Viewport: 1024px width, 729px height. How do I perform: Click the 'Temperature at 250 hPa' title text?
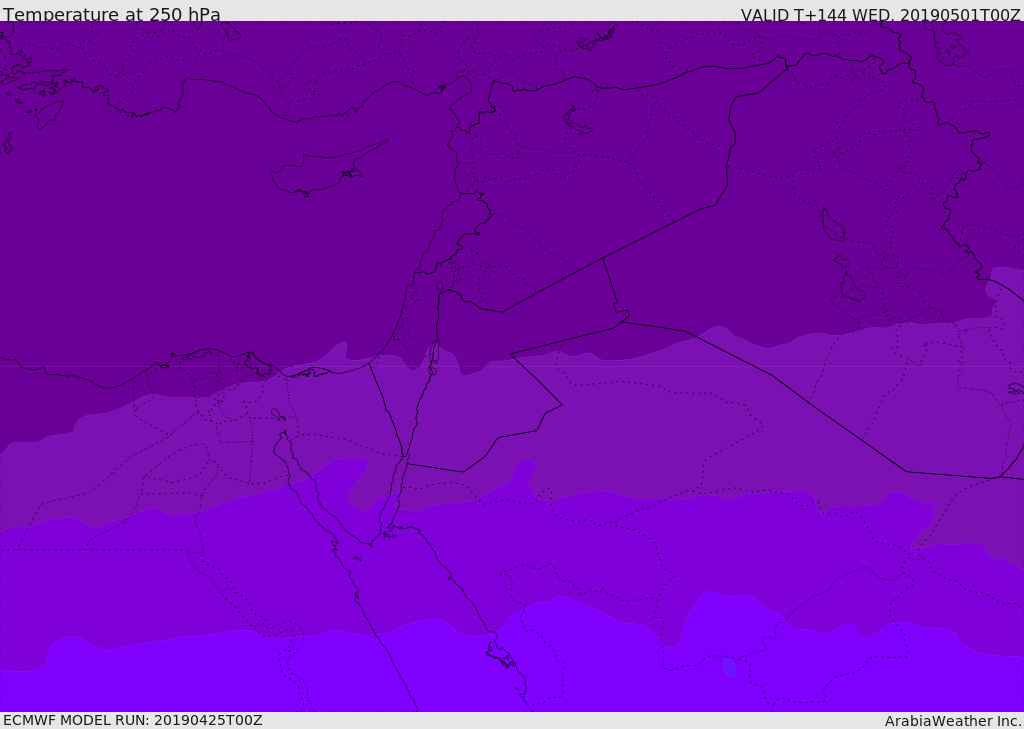[x=112, y=14]
